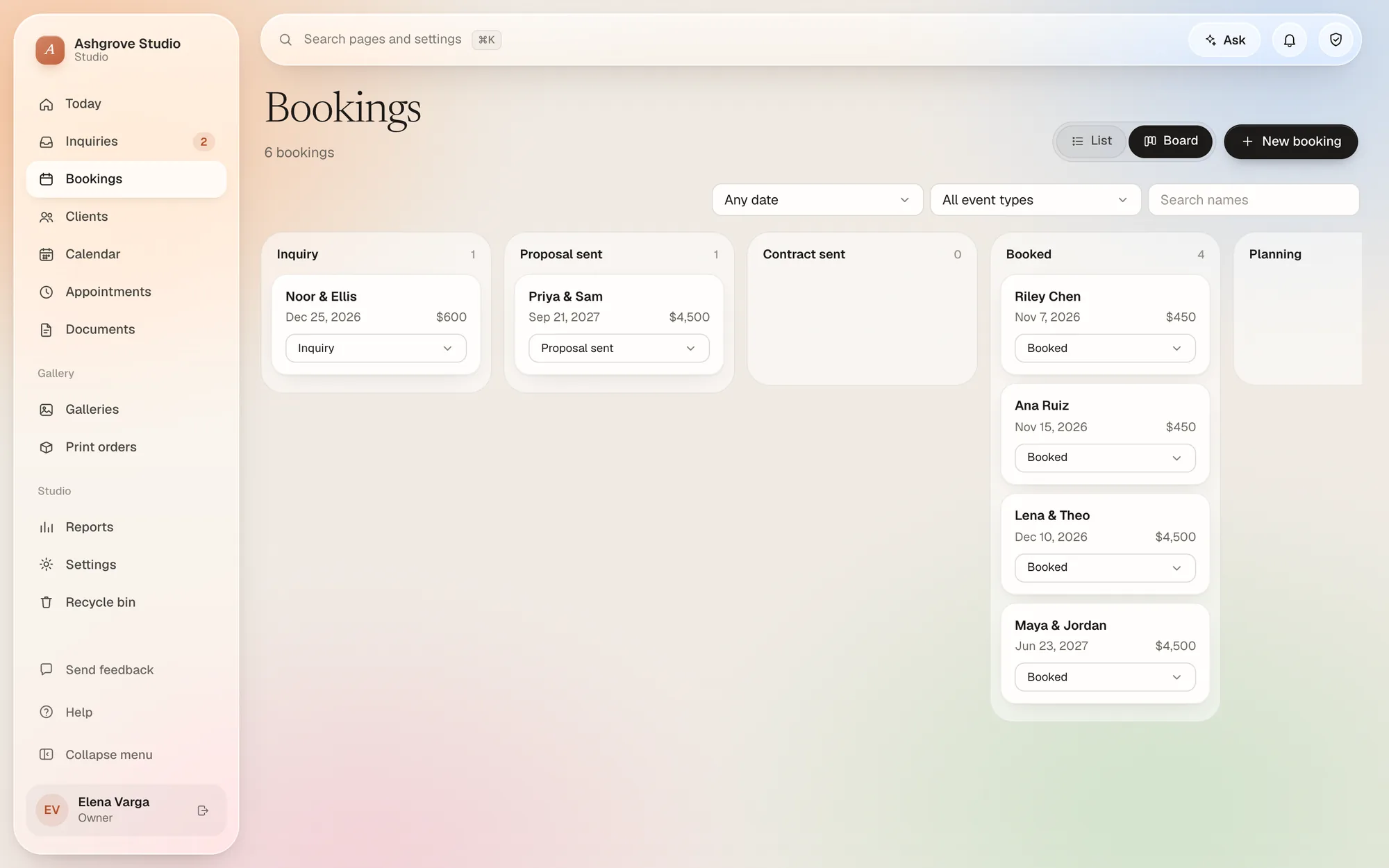Click the Settings gear icon
The height and width of the screenshot is (868, 1389).
47,565
